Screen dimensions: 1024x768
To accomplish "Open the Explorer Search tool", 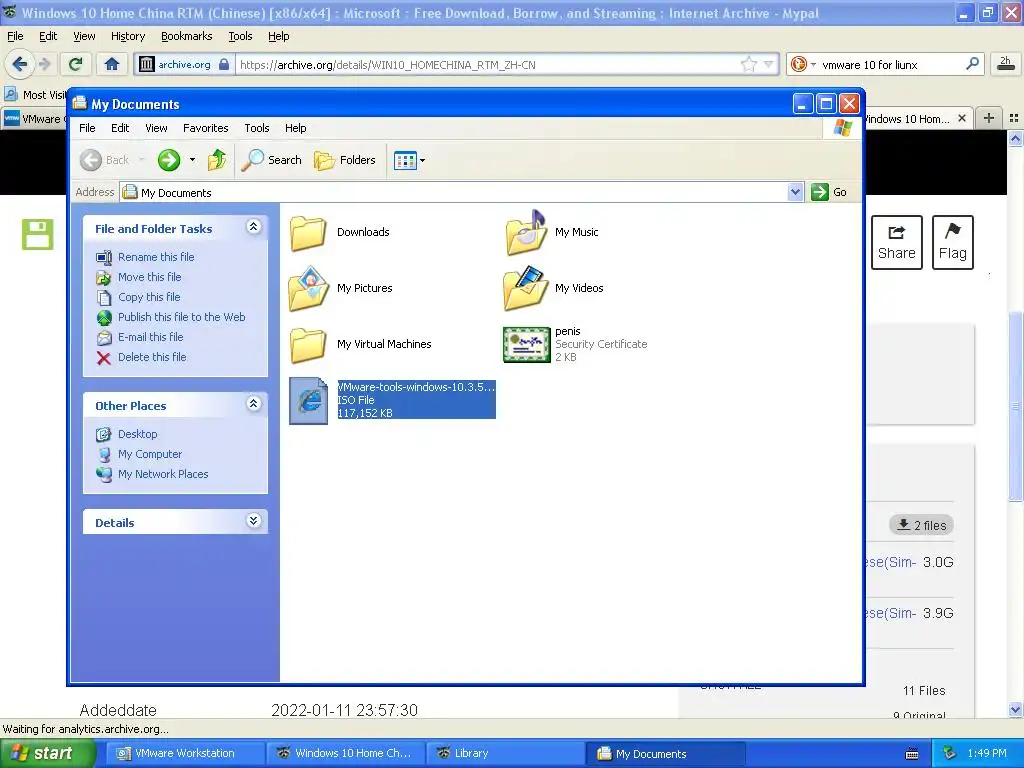I will (272, 160).
